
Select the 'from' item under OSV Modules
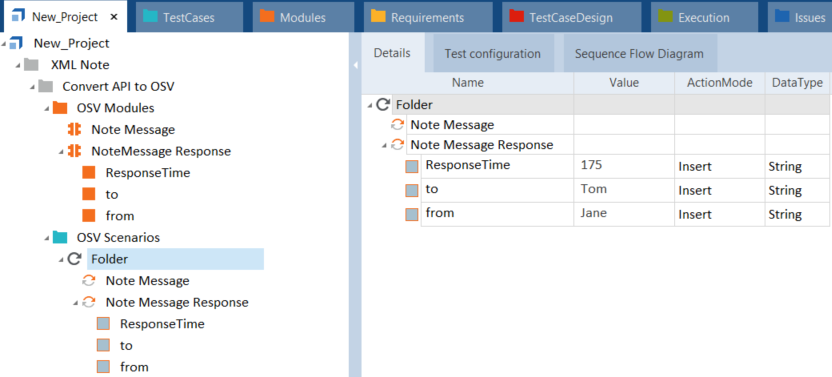[120, 216]
